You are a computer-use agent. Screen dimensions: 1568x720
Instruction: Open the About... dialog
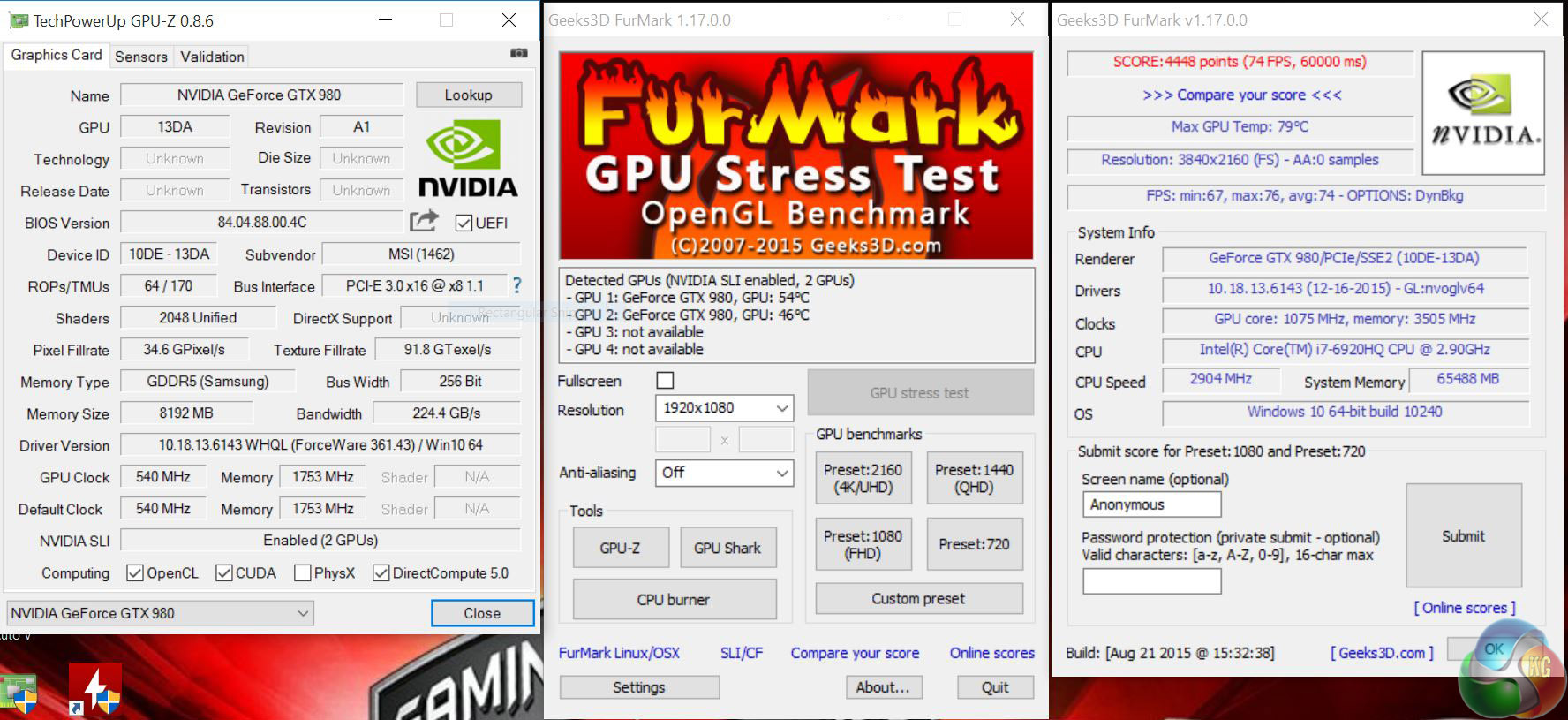(883, 687)
